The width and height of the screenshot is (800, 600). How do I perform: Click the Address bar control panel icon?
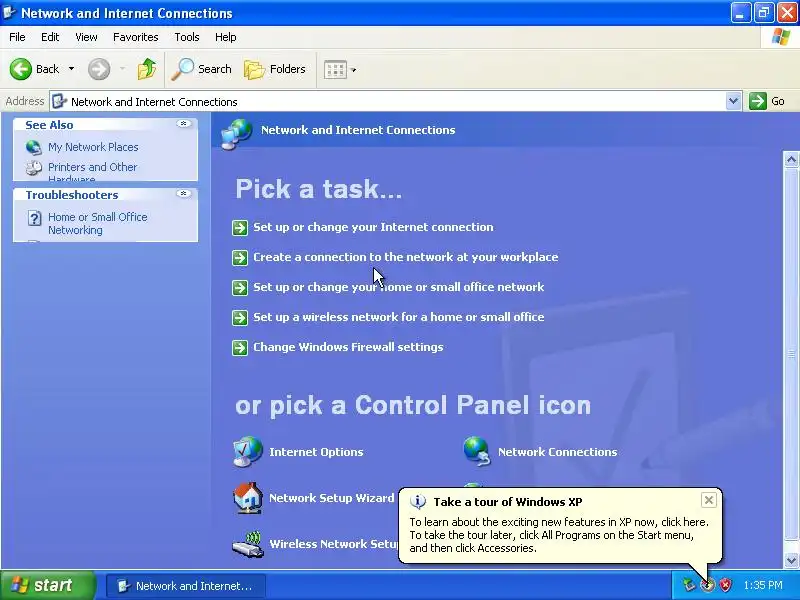click(x=60, y=101)
